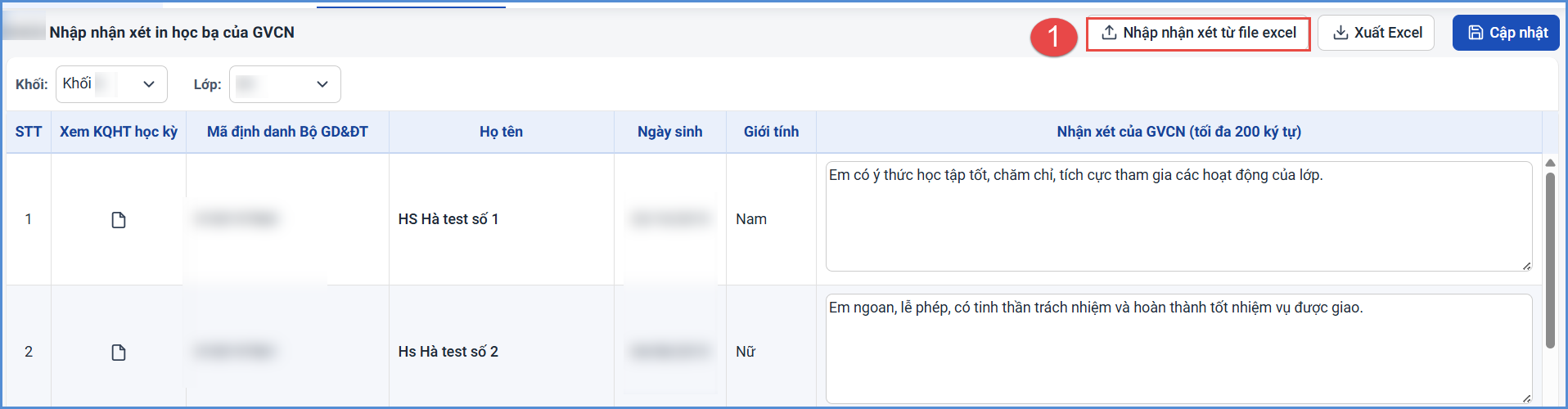Edit comment textbox for Hs Hà test số 2
1568x409 pixels.
coord(1179,349)
